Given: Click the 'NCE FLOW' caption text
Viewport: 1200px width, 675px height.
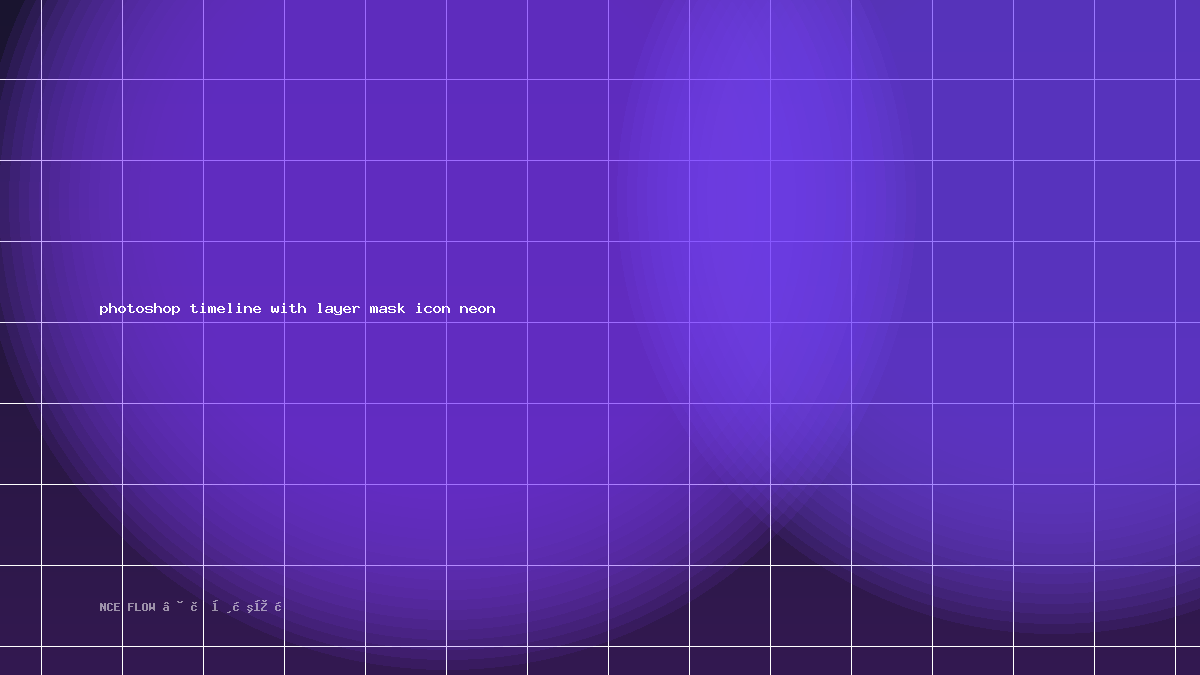Looking at the screenshot, I should coord(128,607).
